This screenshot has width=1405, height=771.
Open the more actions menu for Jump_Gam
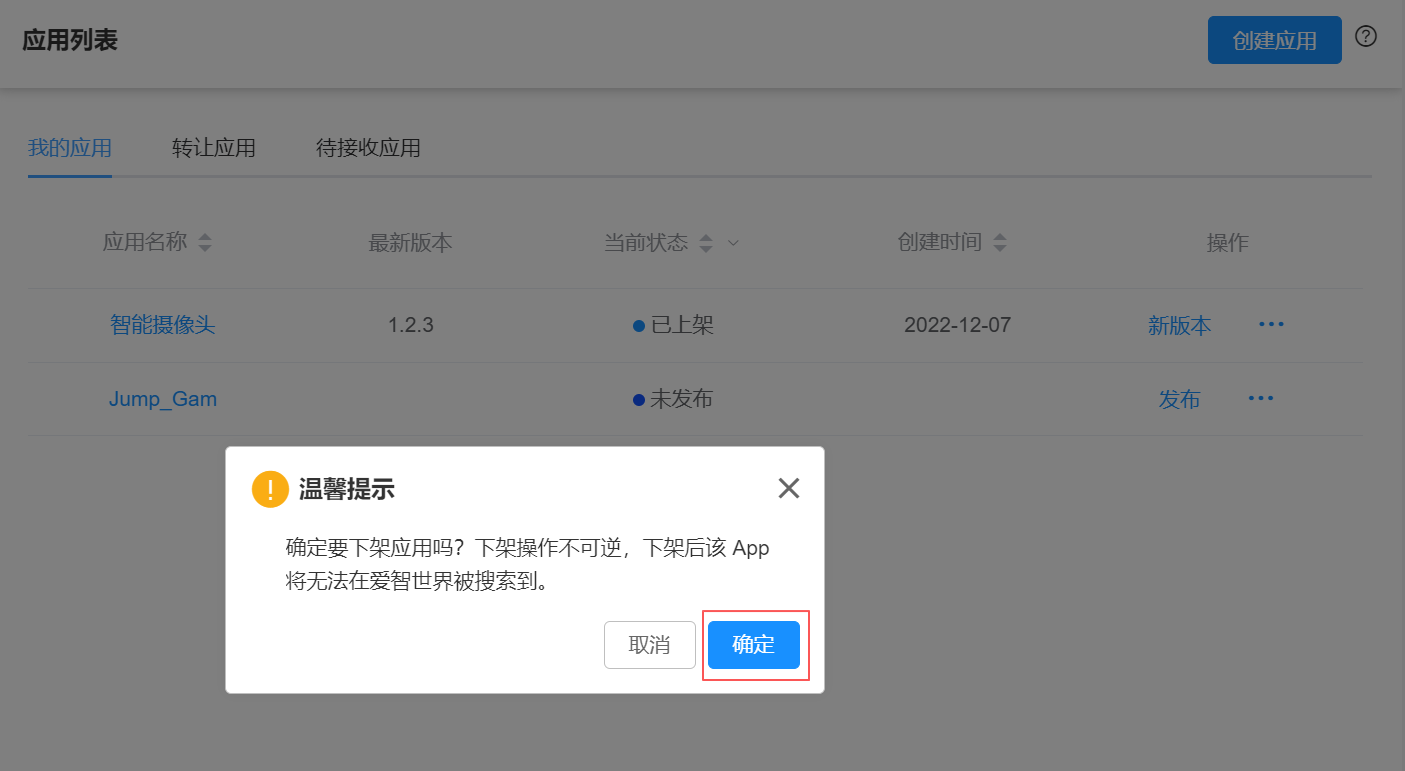click(x=1260, y=398)
